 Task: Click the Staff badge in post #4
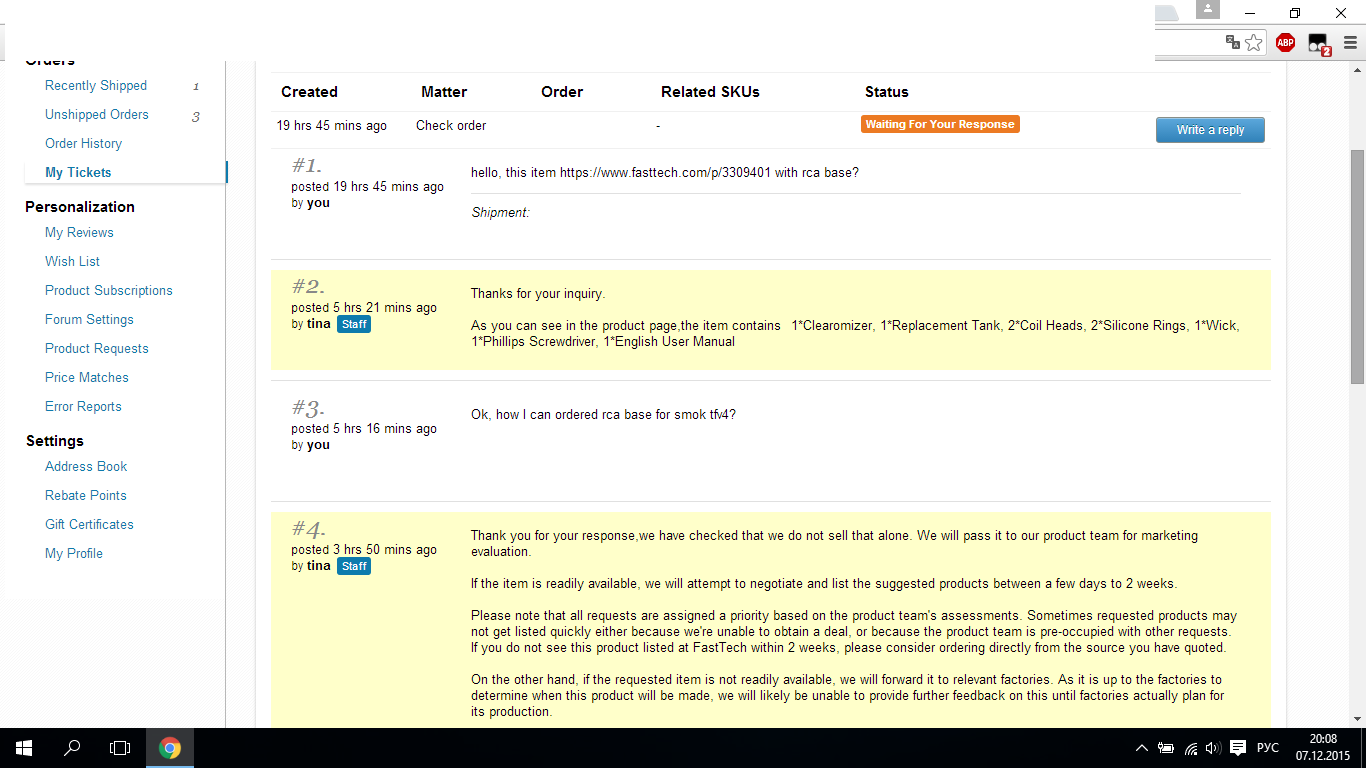pyautogui.click(x=354, y=566)
